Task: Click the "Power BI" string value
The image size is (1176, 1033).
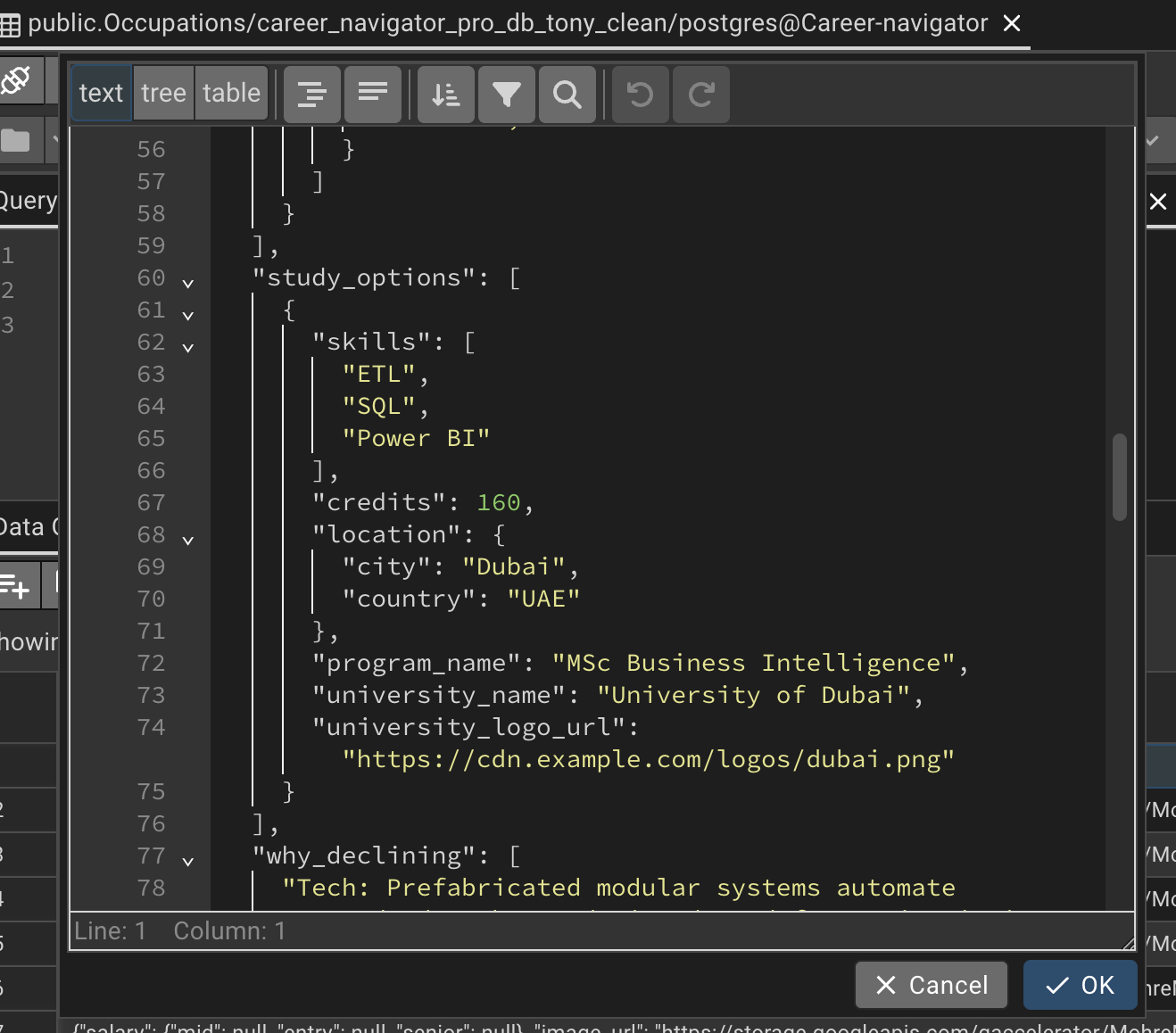Action: coord(417,438)
